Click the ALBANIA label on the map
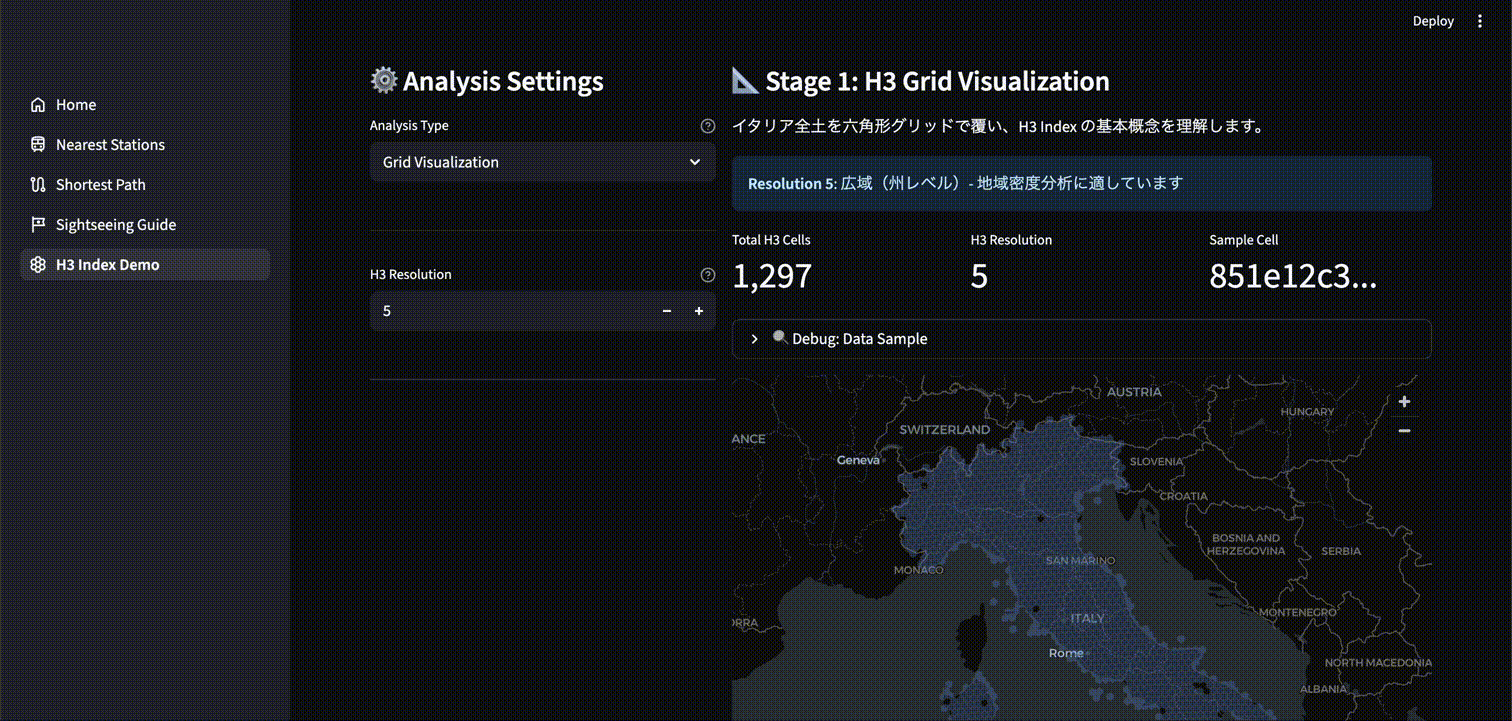Image resolution: width=1512 pixels, height=721 pixels. click(1323, 689)
